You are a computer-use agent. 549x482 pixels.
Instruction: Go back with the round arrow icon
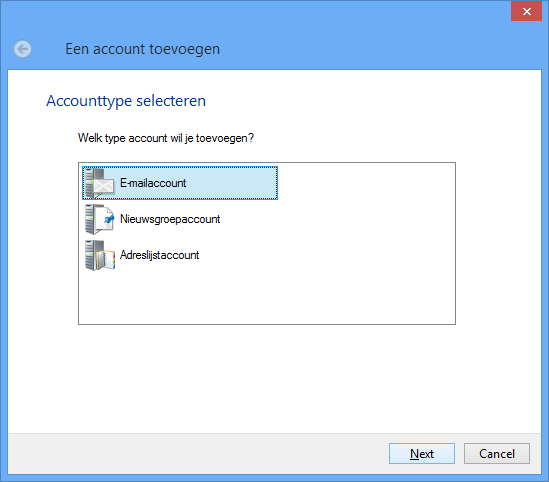point(23,49)
